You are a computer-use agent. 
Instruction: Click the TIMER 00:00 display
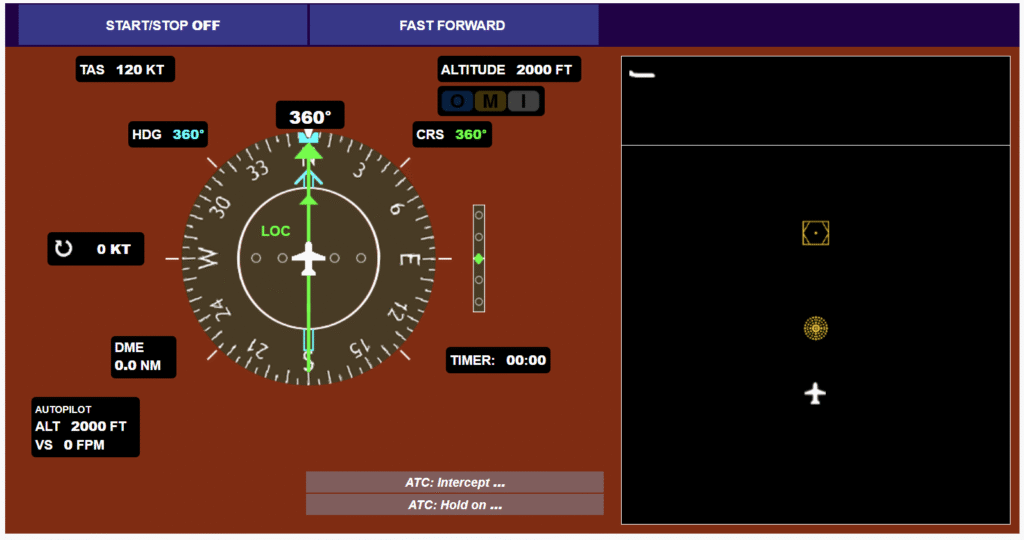pos(498,360)
